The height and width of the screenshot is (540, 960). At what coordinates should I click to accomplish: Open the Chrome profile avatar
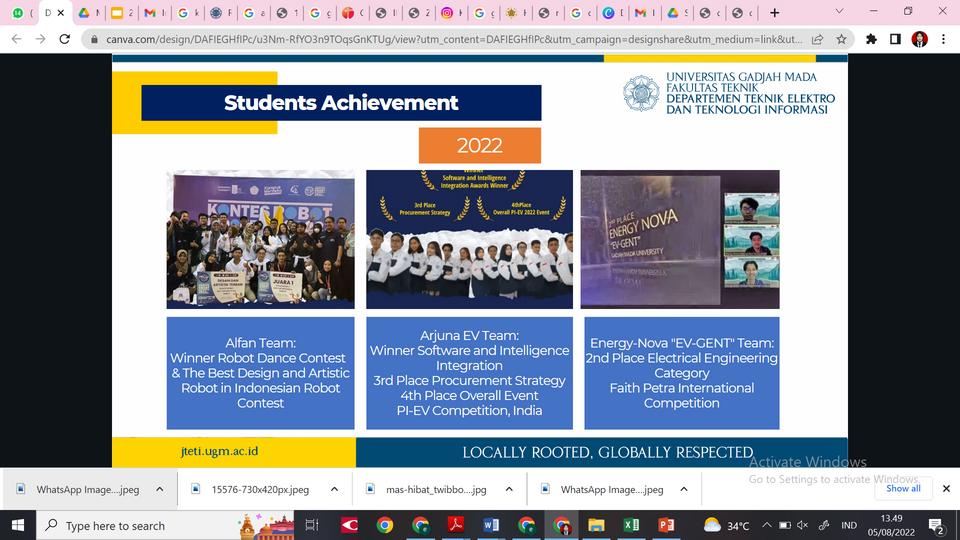(x=920, y=39)
